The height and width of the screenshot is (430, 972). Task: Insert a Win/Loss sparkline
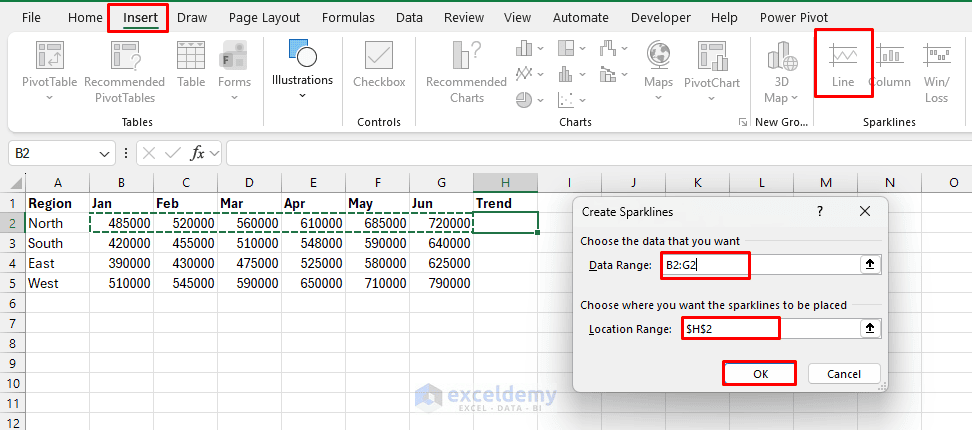point(936,72)
